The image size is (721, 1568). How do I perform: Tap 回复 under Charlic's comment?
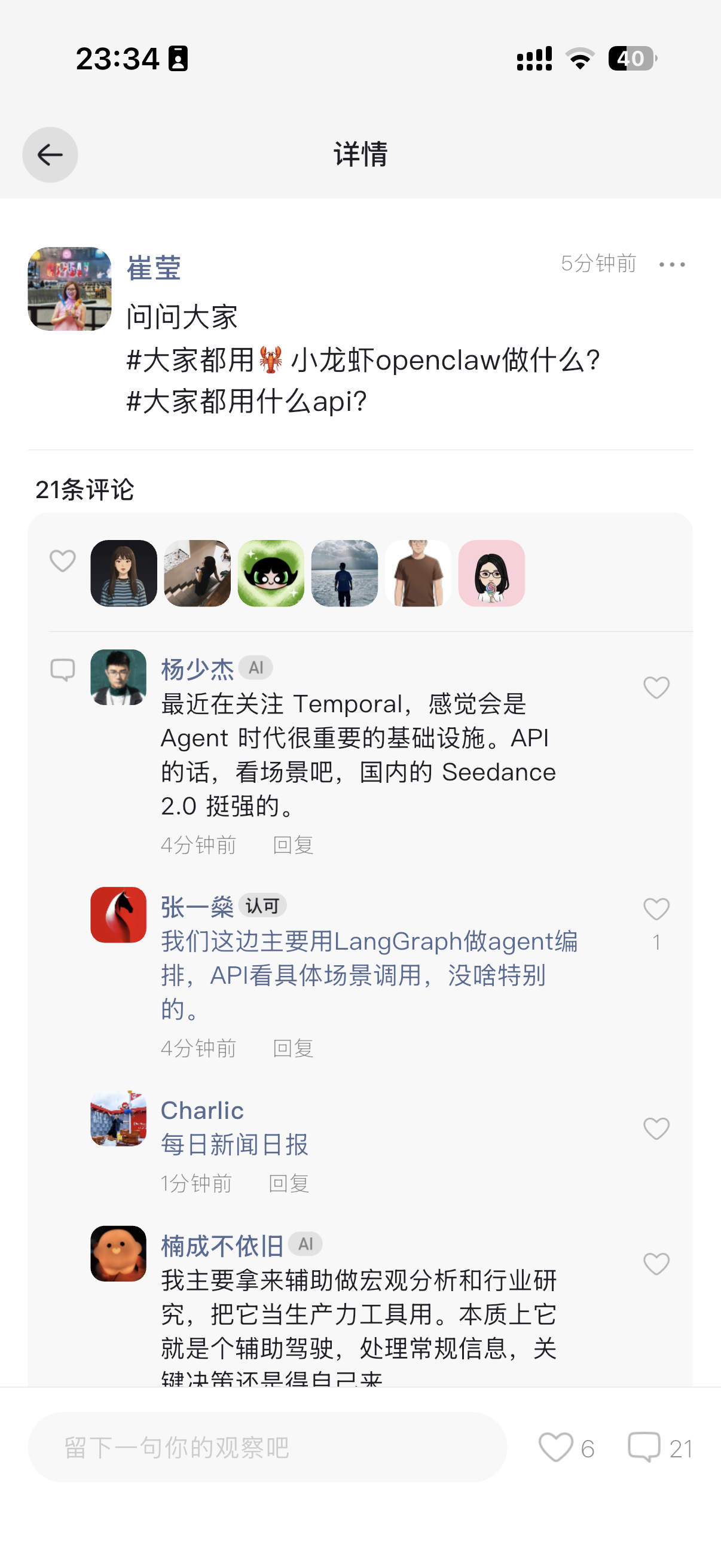point(288,1183)
